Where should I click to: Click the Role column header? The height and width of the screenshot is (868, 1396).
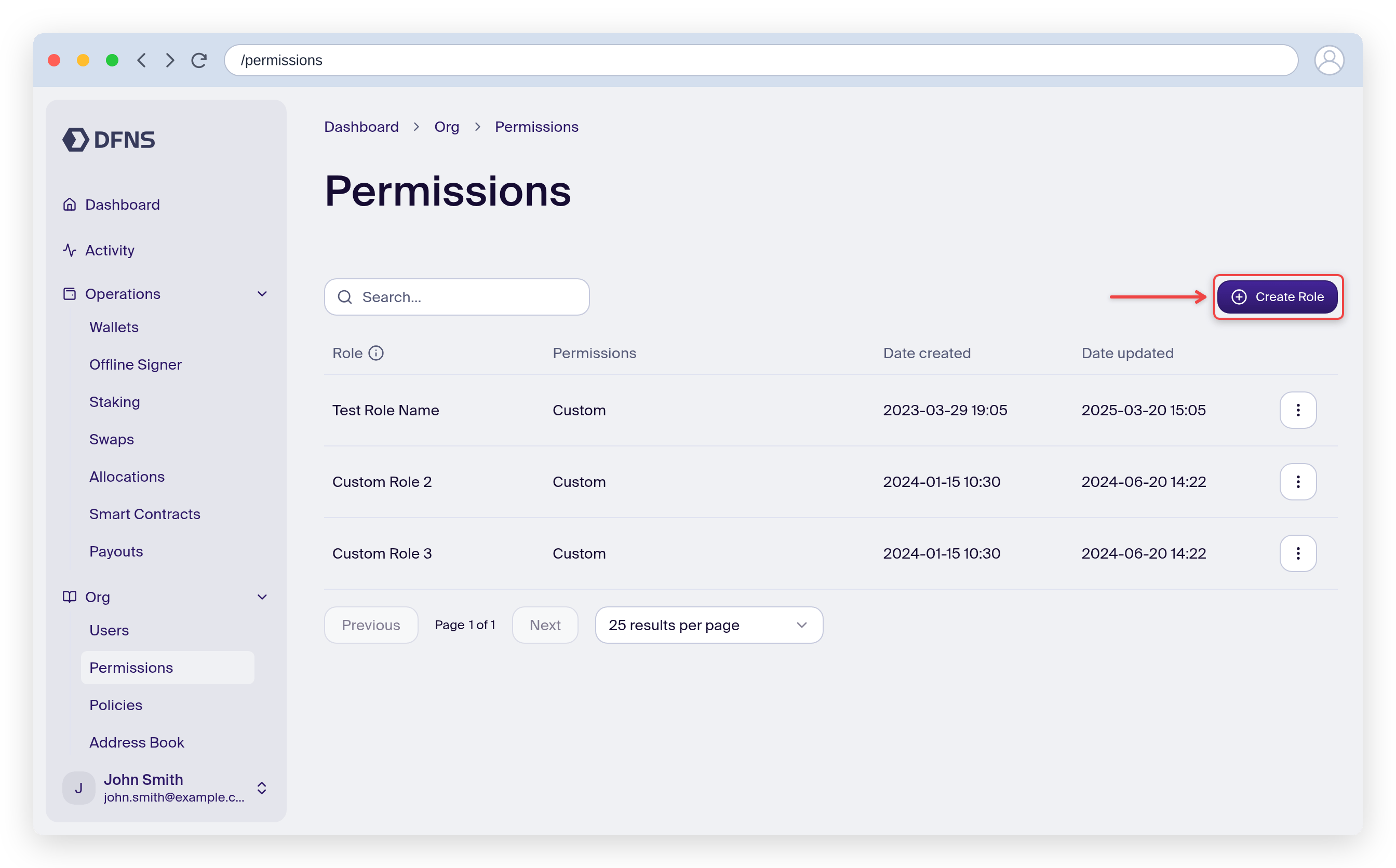click(347, 353)
